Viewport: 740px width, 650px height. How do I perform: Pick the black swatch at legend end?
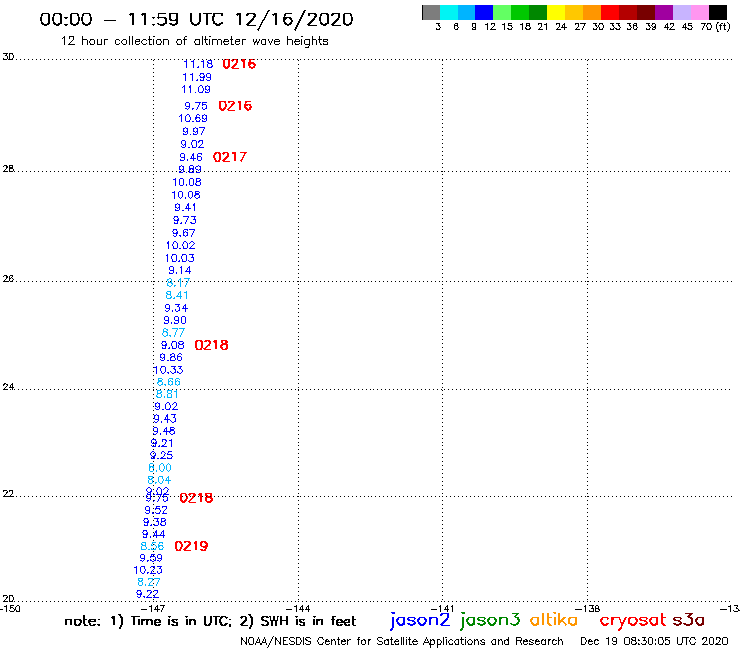pyautogui.click(x=717, y=12)
